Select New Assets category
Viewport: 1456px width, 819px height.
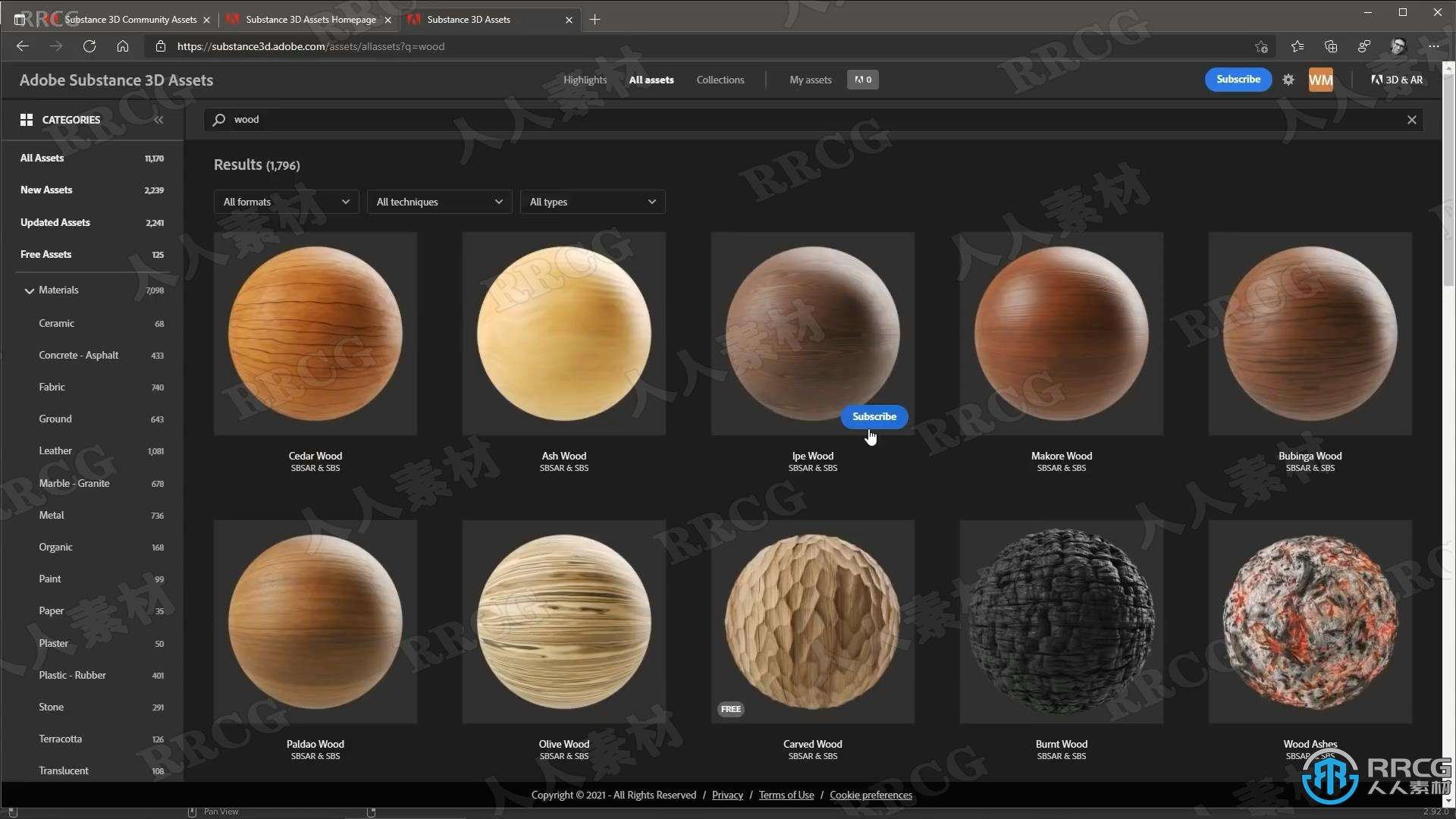(x=92, y=190)
